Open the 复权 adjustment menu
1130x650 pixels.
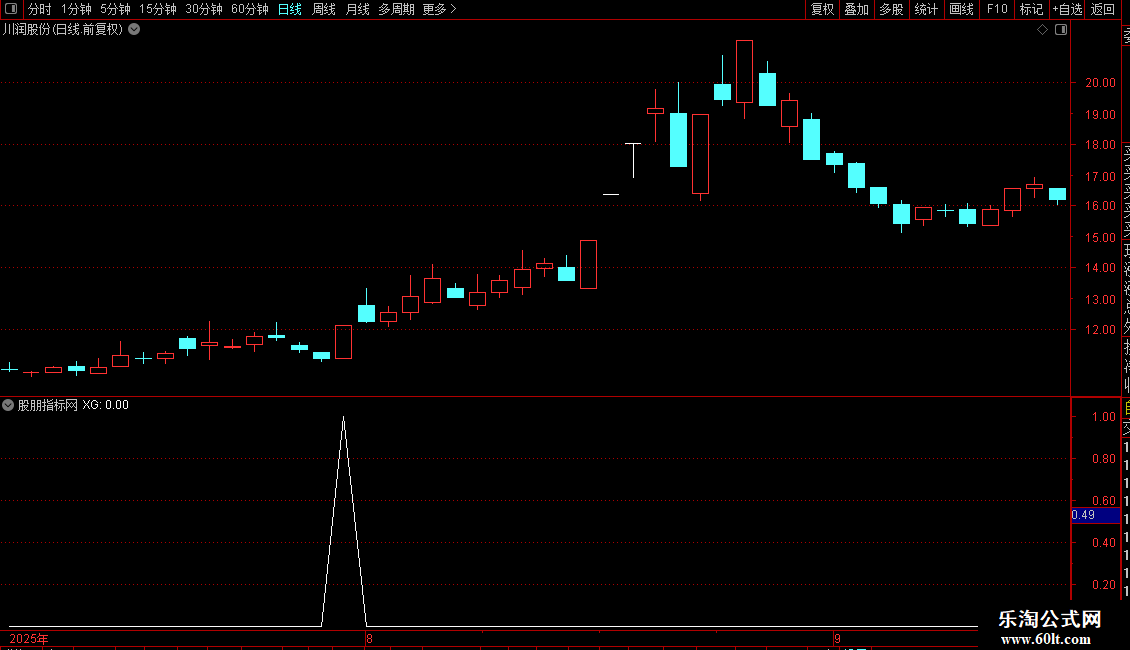(x=822, y=9)
